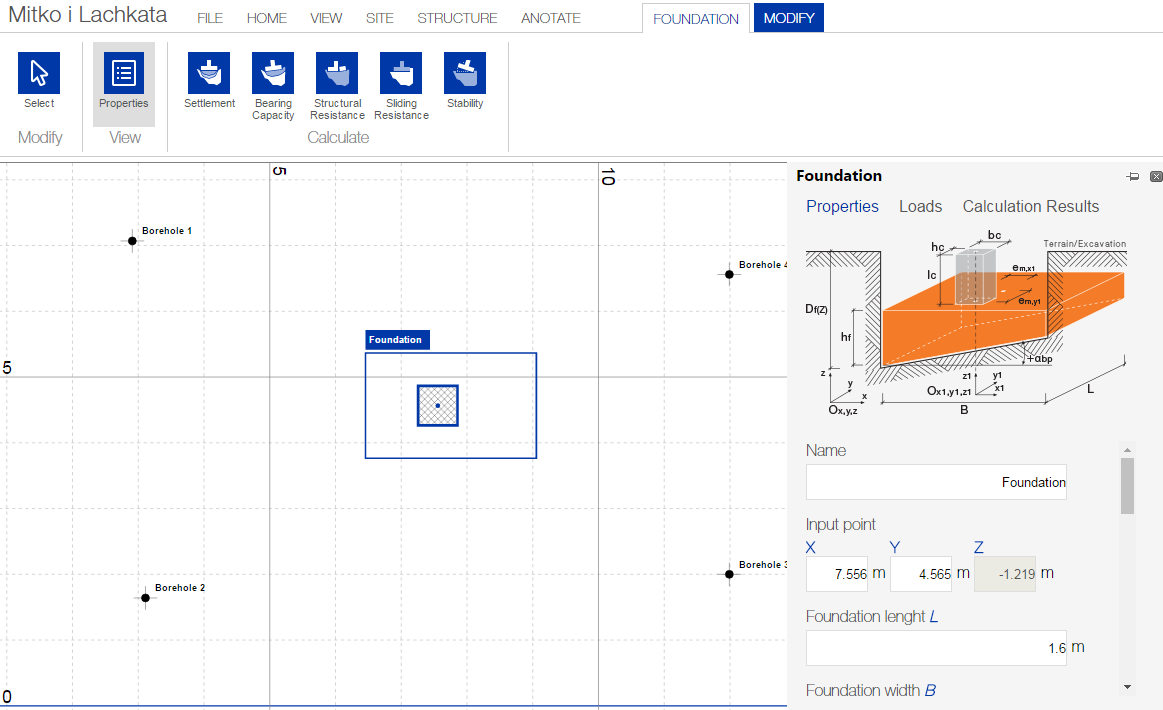The image size is (1163, 710).
Task: Open the STRUCTURE ribbon tab
Action: pyautogui.click(x=457, y=19)
